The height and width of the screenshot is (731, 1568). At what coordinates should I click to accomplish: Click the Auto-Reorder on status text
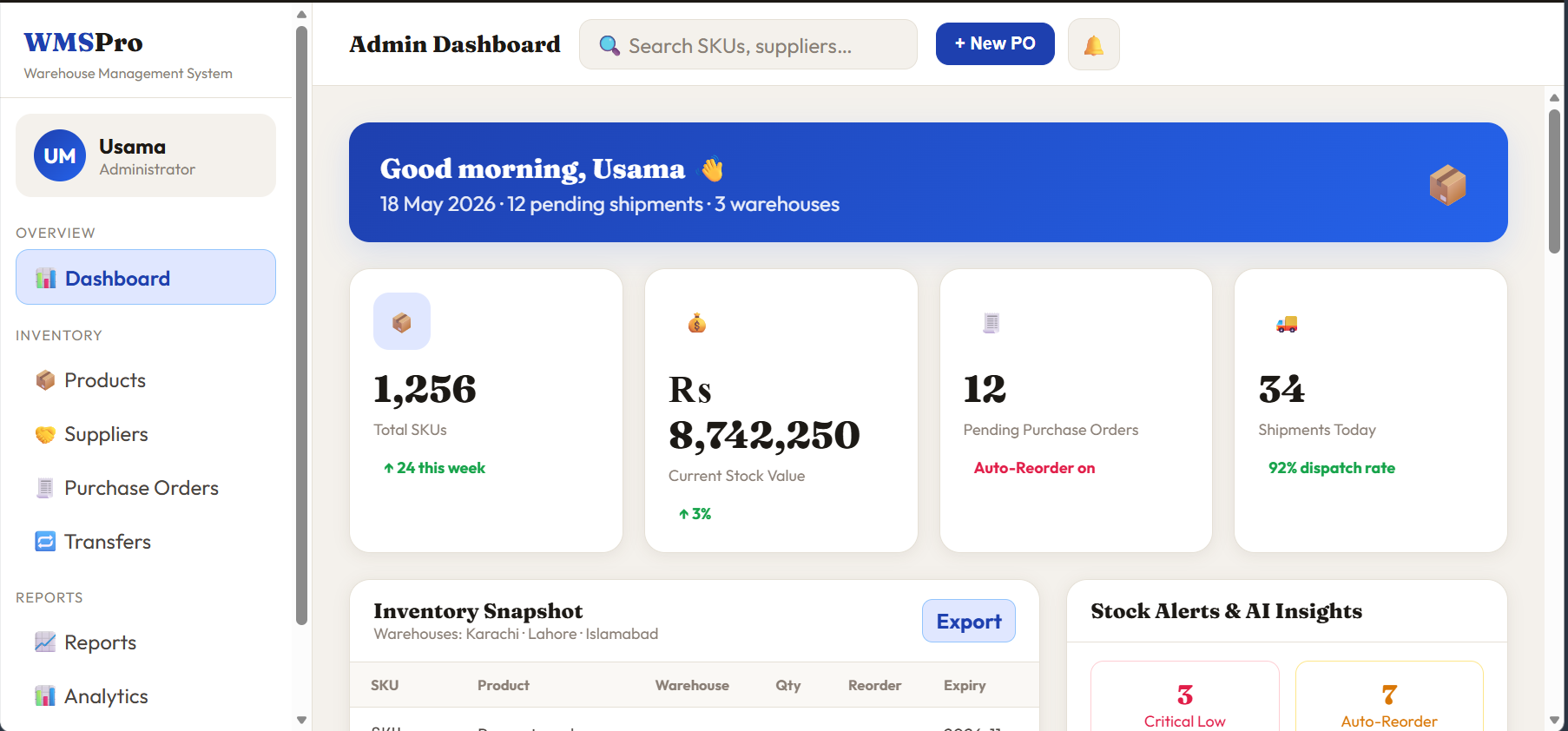pyautogui.click(x=1034, y=468)
